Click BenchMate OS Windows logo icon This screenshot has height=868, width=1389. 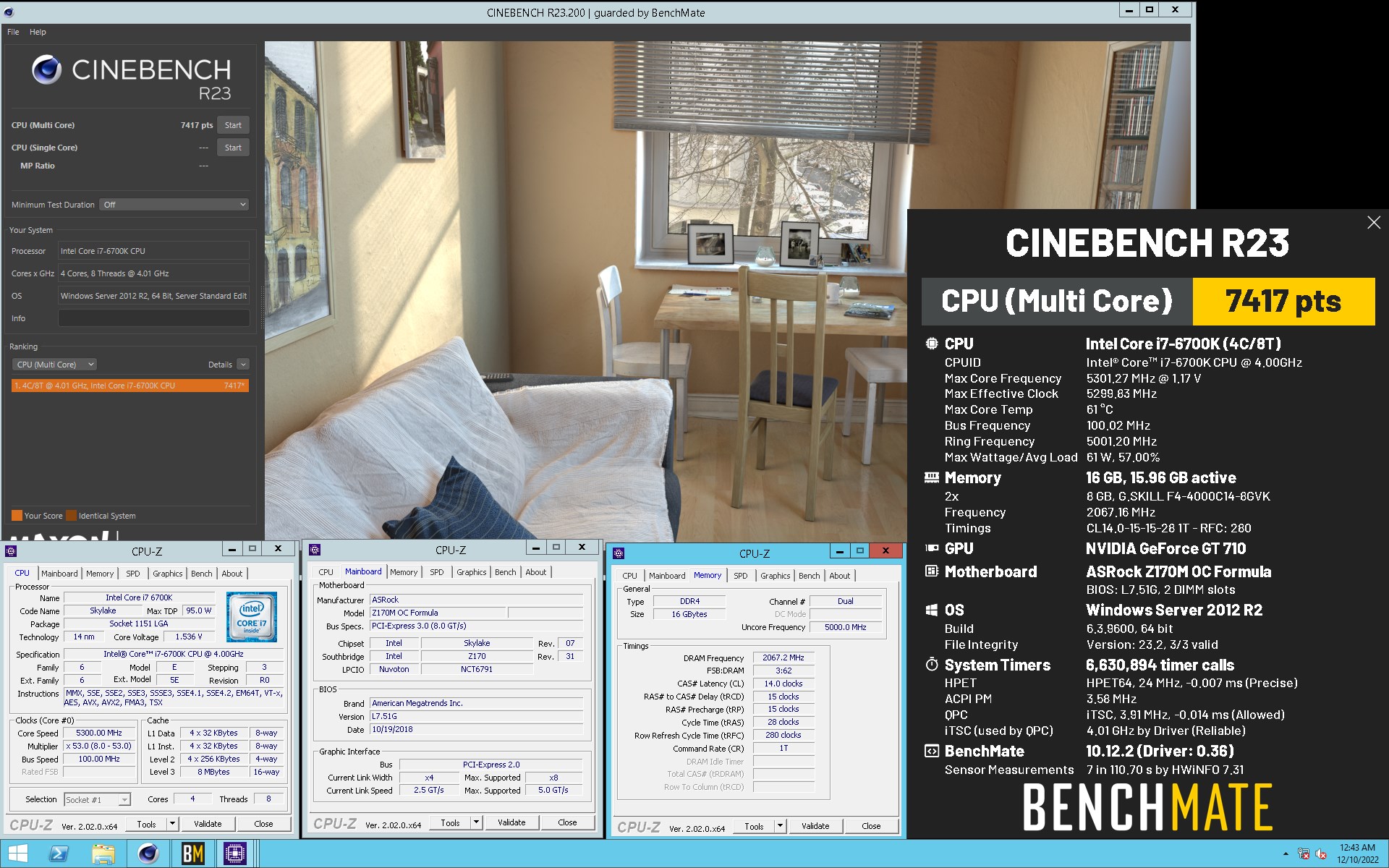click(x=932, y=610)
